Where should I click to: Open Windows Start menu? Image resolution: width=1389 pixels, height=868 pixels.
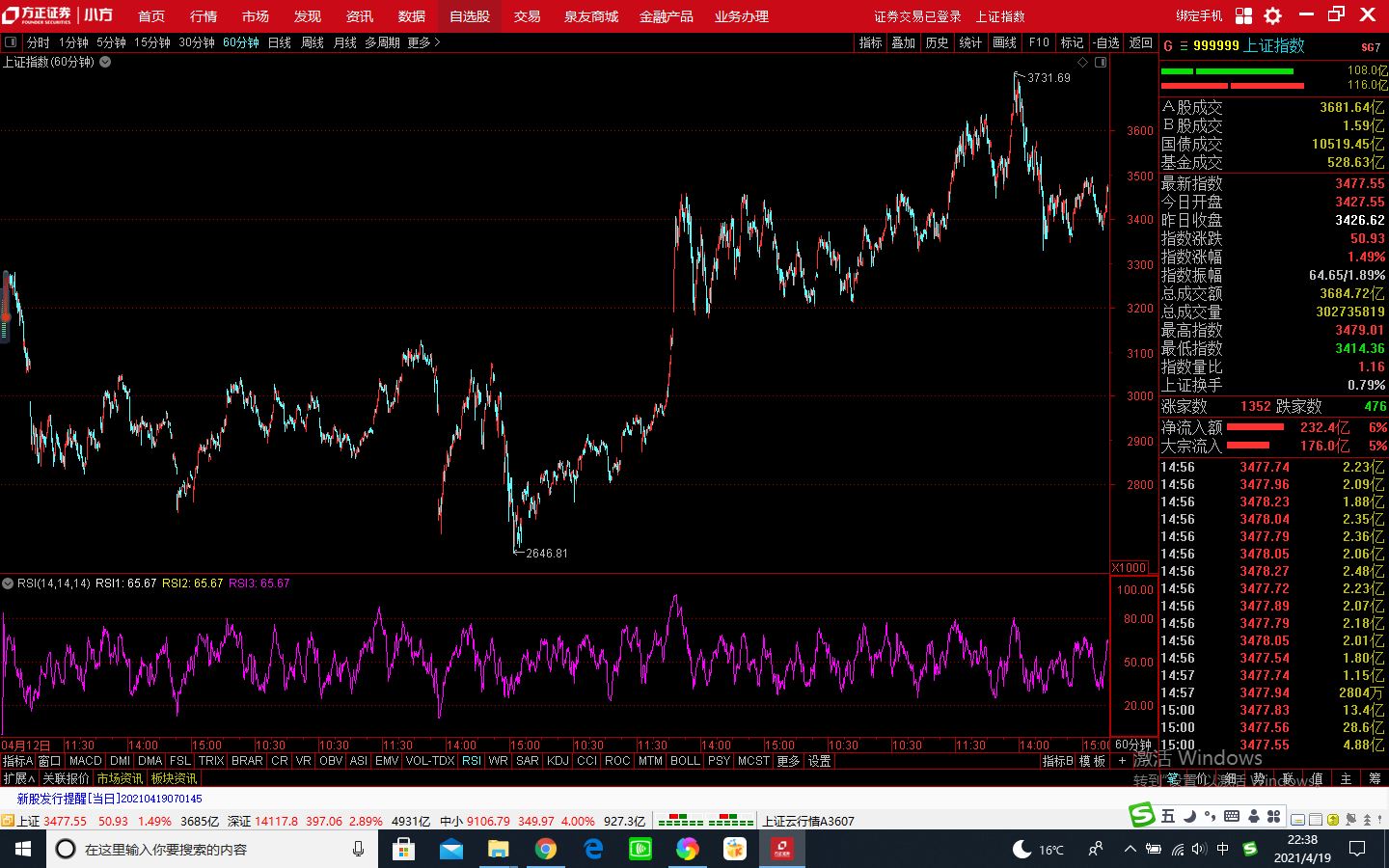point(22,849)
